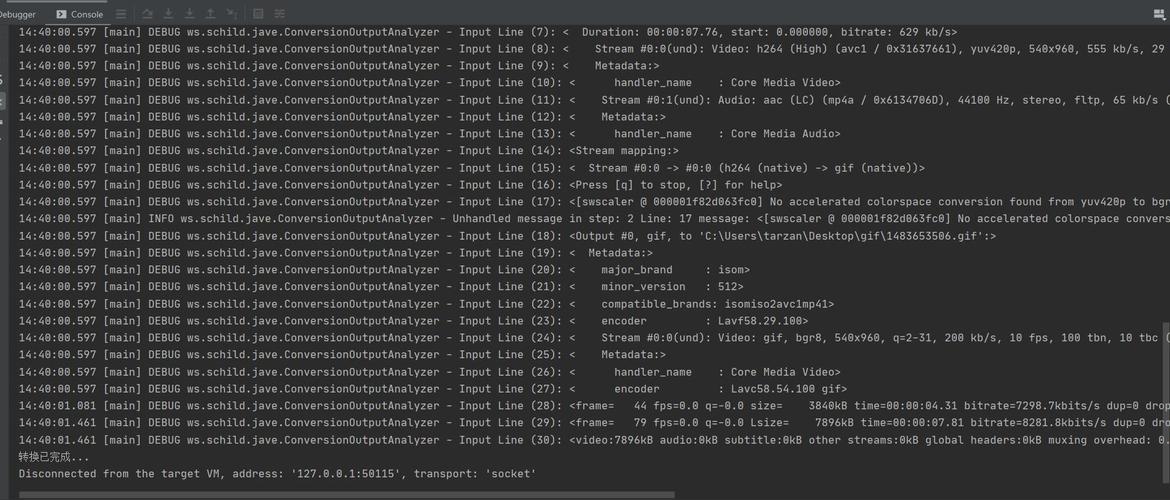Click the Show Execution Point icon beside Console
The height and width of the screenshot is (500, 1170).
(x=121, y=14)
